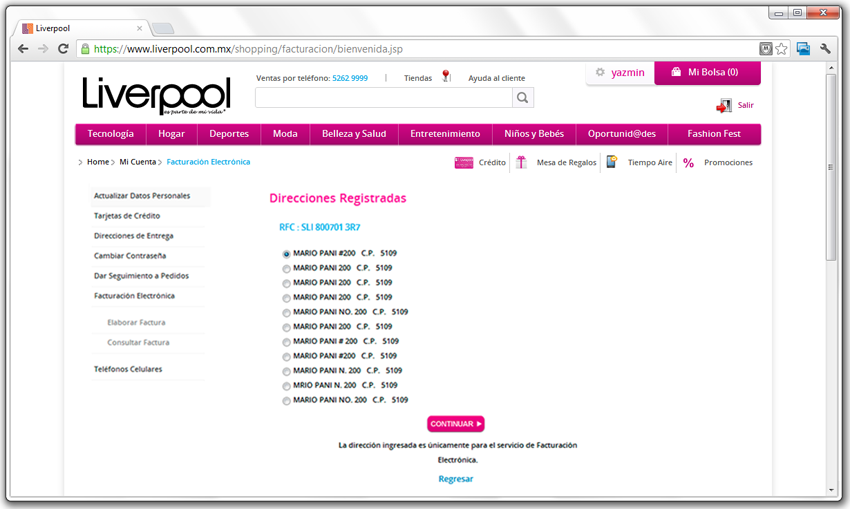The height and width of the screenshot is (509, 850).
Task: Click the shopping bag icon in Mi Bolsa
Action: click(x=676, y=72)
